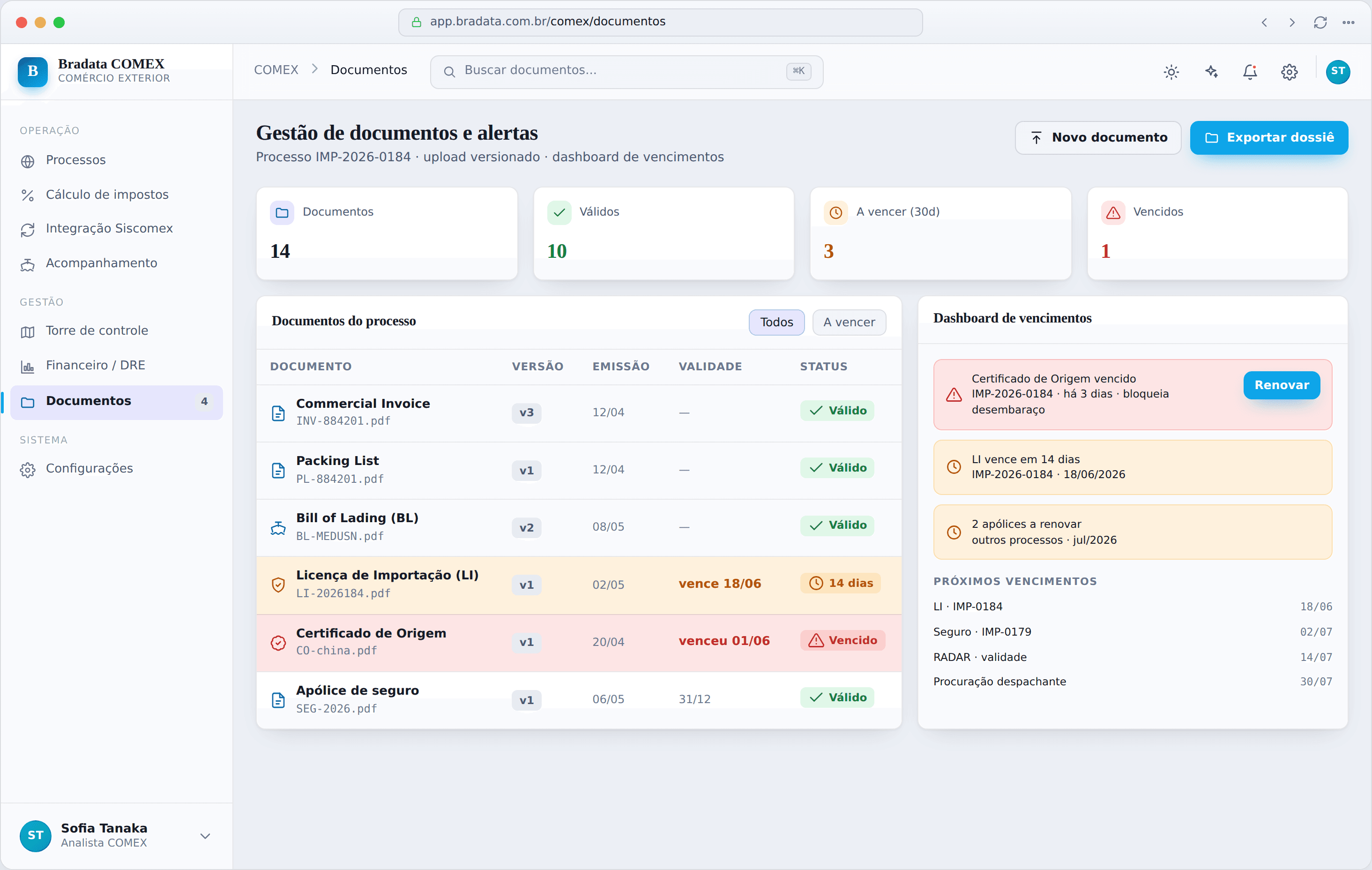This screenshot has height=870, width=1372.
Task: Click the Novo documento button
Action: (x=1098, y=137)
